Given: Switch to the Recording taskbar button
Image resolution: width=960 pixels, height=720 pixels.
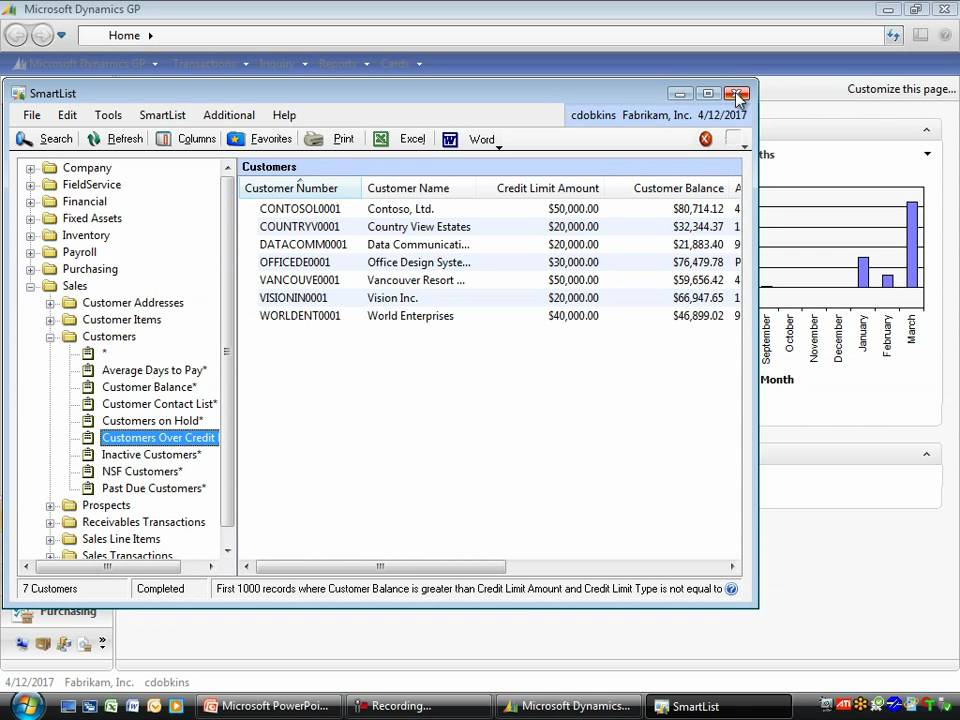Looking at the screenshot, I should [x=419, y=706].
